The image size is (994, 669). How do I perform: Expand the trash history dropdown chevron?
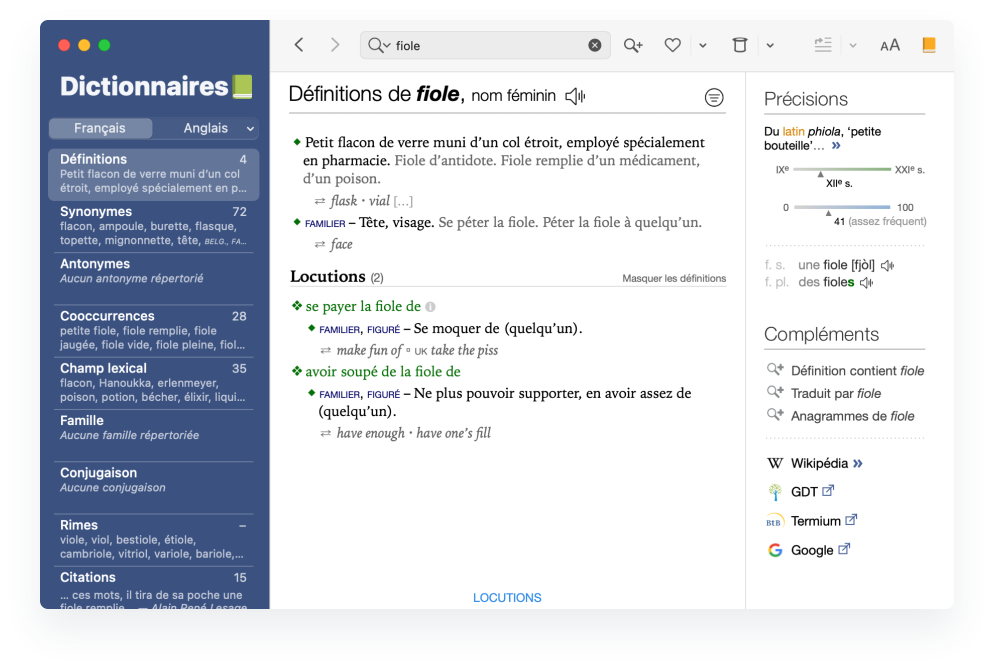click(770, 45)
